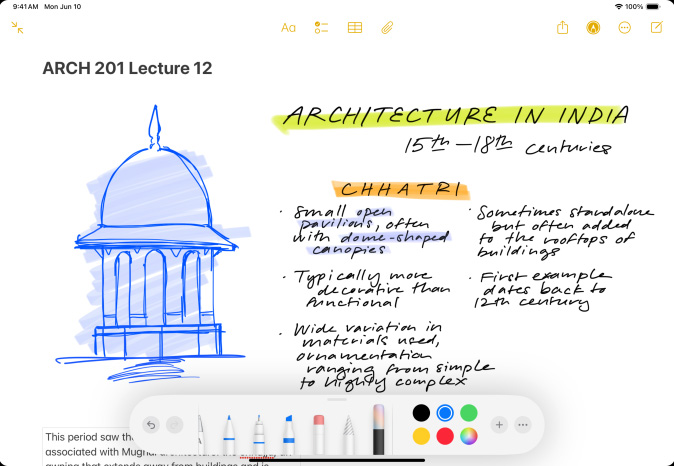Screen dimensions: 674x466
Task: Add a table to the note
Action: point(354,28)
